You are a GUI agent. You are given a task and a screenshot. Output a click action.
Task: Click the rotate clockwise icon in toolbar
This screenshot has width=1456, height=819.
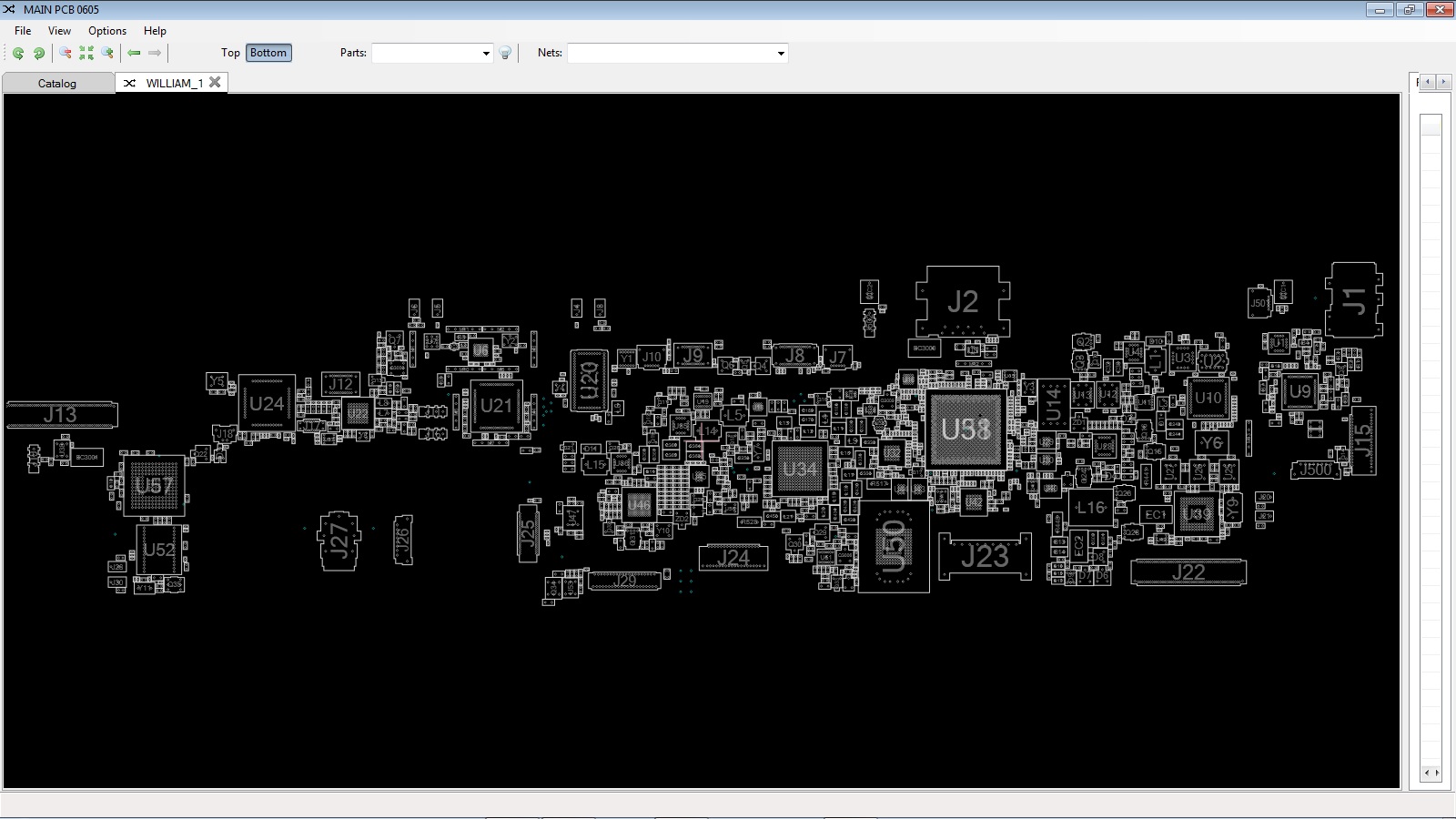(39, 53)
